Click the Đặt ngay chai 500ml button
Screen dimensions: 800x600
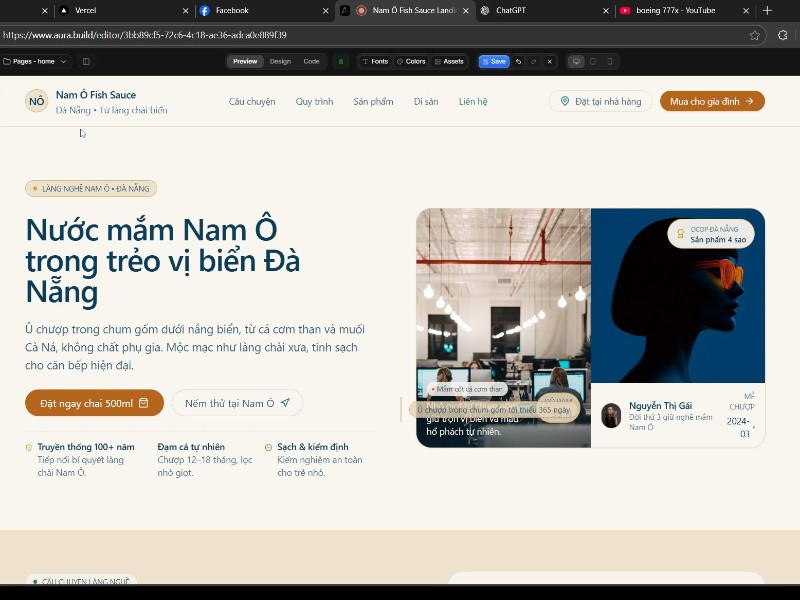click(94, 403)
